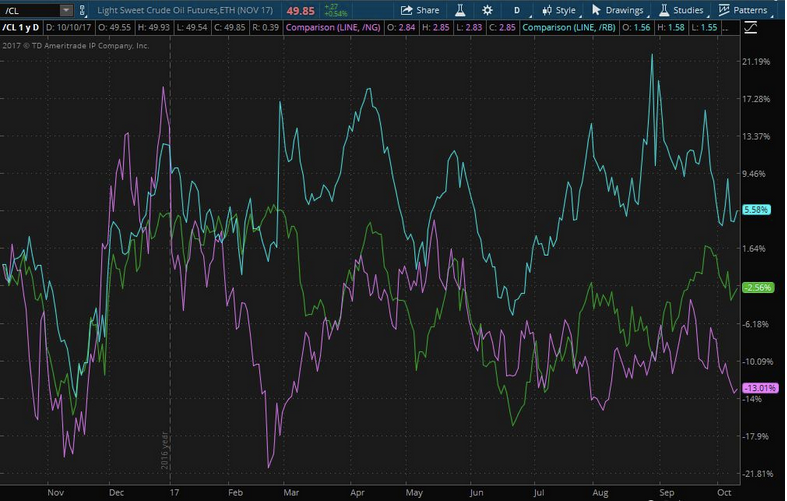Click the +.27 net change value
Screen dimensions: 787x501
332,7
